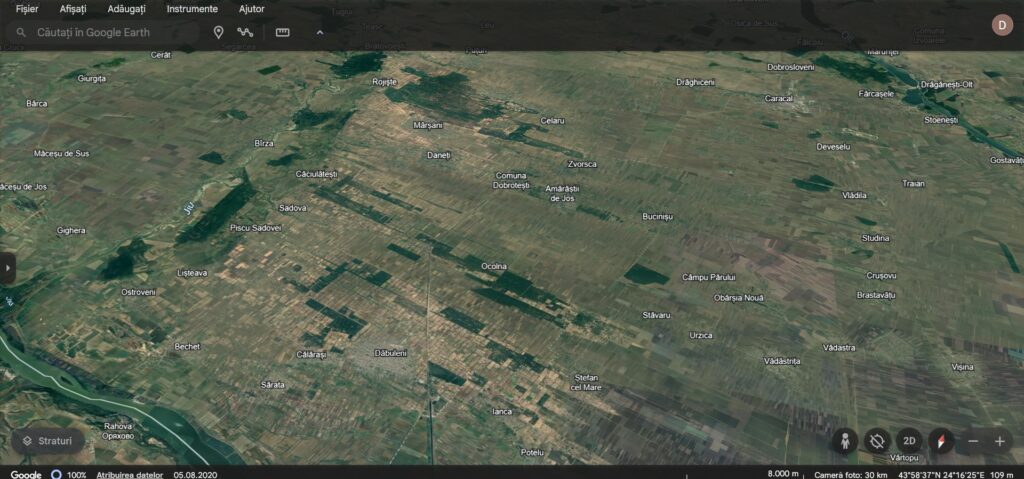Open Street View with the pegman icon
The width and height of the screenshot is (1024, 479).
tap(845, 440)
